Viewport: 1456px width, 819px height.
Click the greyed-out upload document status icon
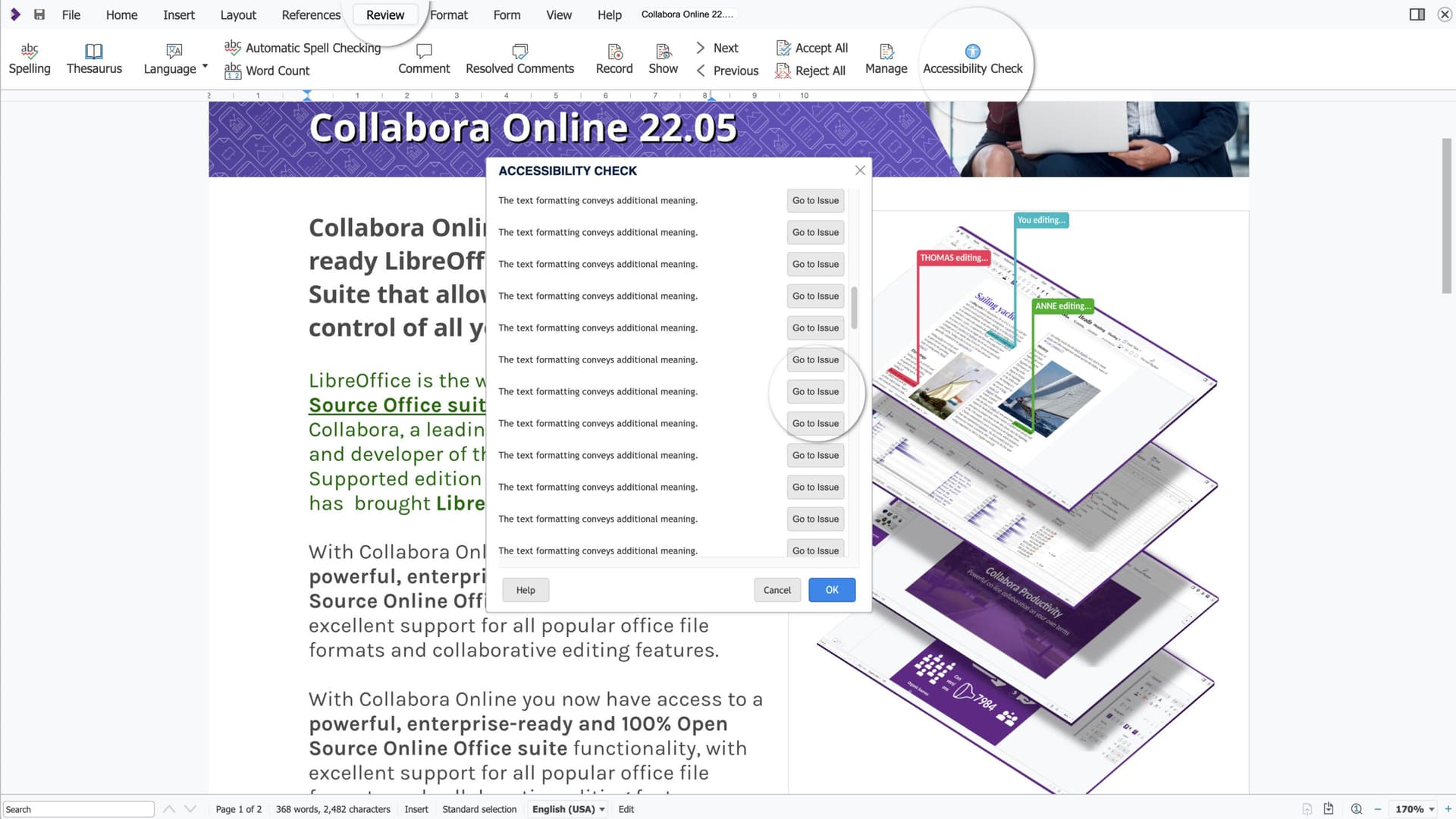[1307, 809]
